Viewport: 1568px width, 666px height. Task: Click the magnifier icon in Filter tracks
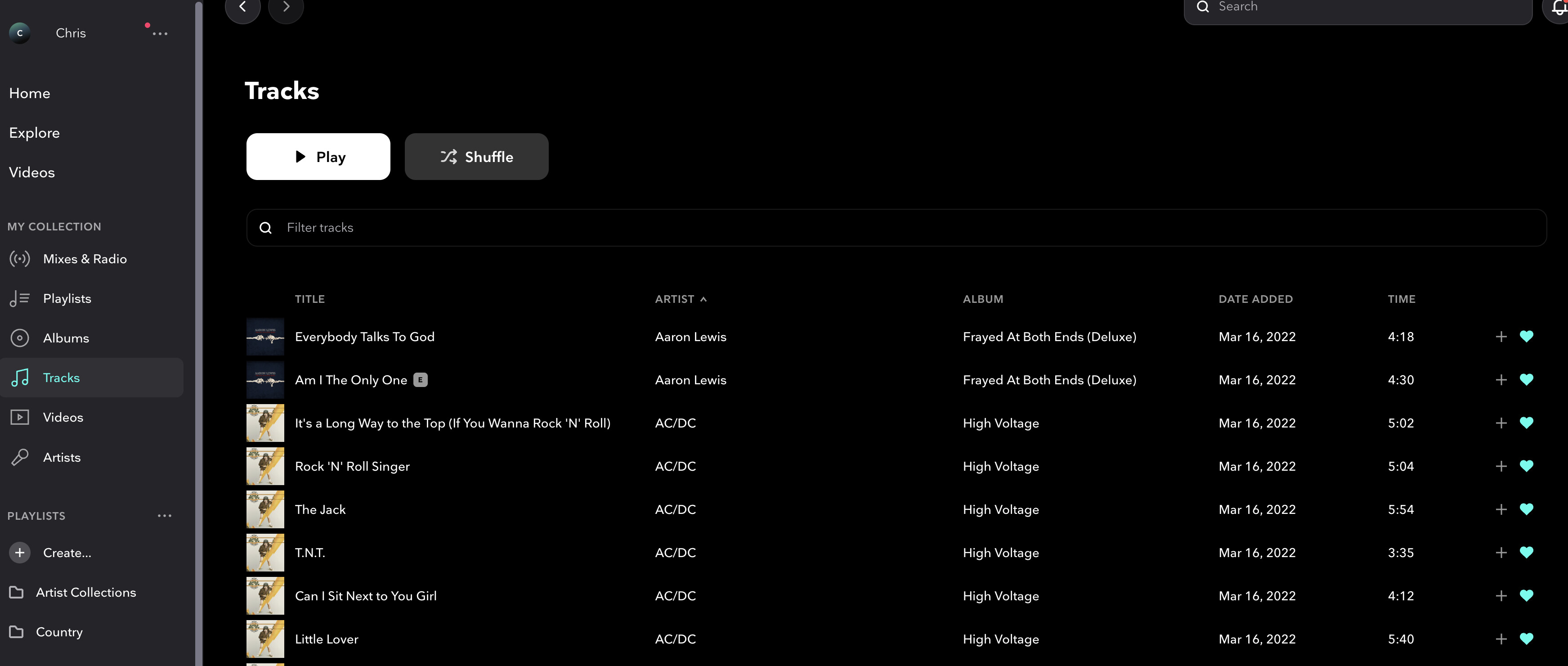pos(265,228)
